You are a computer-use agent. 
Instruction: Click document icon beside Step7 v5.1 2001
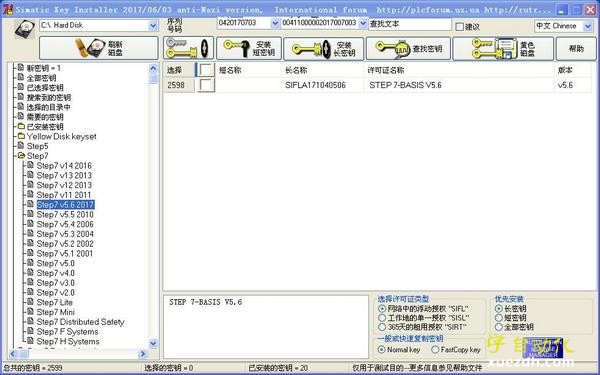pyautogui.click(x=30, y=253)
